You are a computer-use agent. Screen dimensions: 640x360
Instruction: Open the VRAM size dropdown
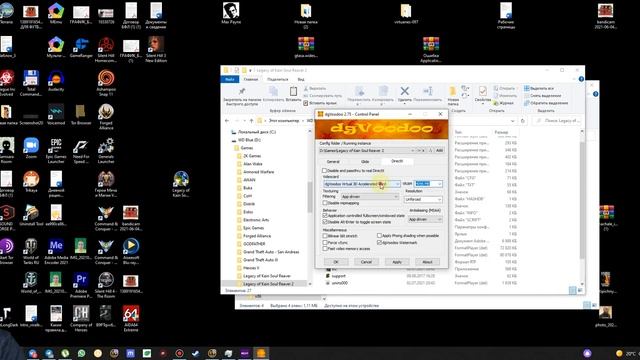click(x=428, y=184)
